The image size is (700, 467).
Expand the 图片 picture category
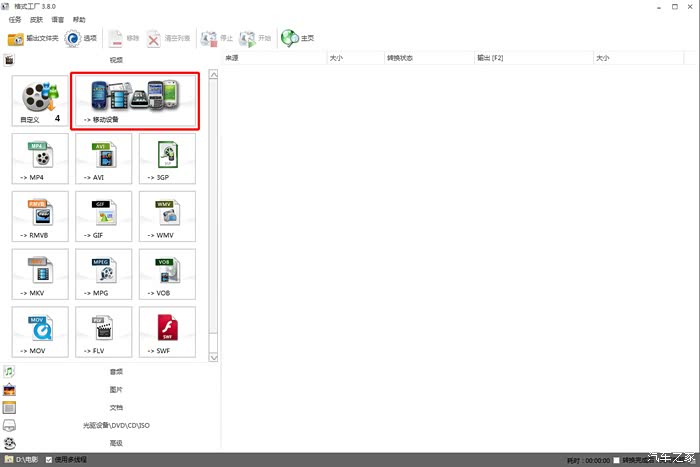point(115,389)
